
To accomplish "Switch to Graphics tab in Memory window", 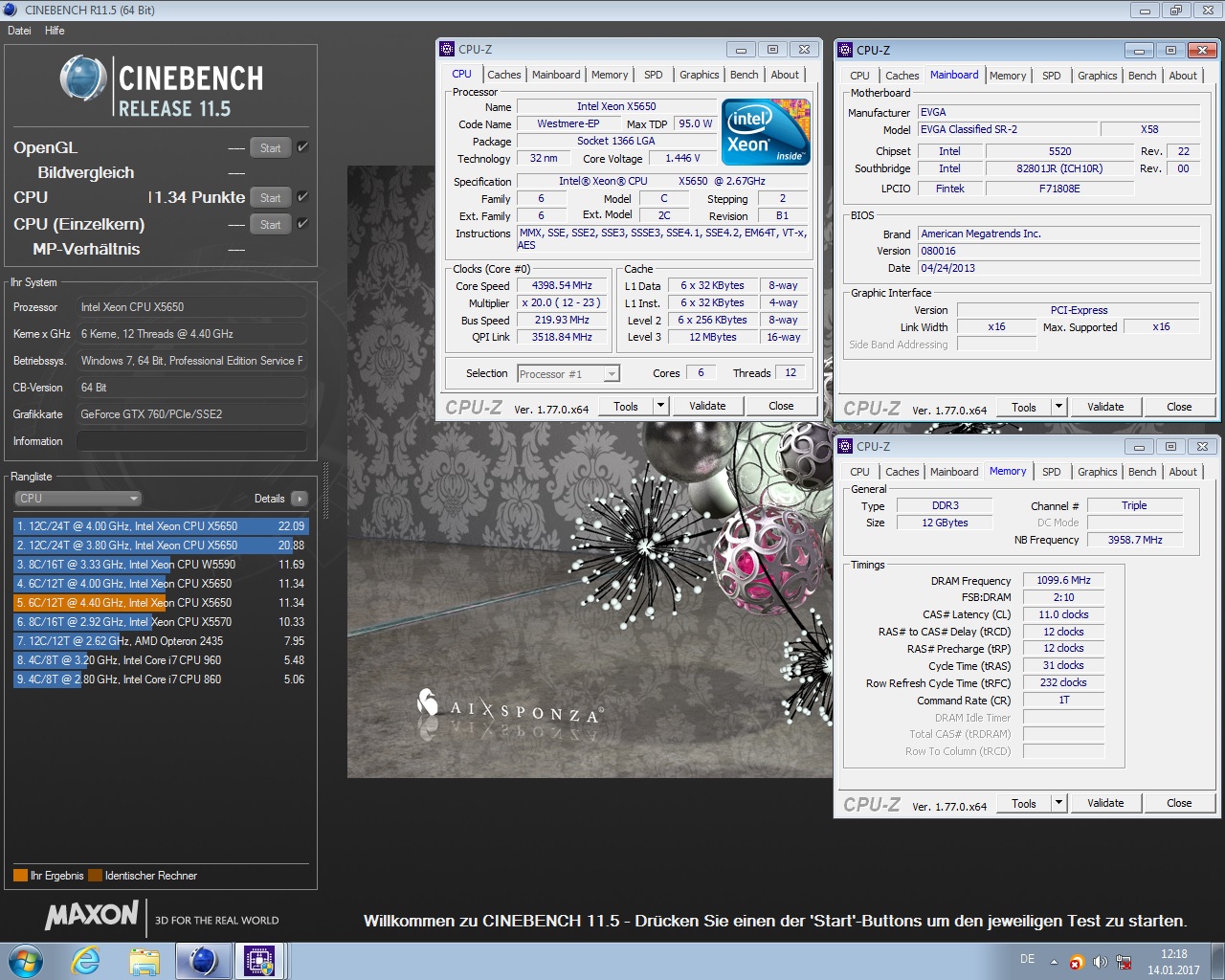I will (x=1097, y=472).
